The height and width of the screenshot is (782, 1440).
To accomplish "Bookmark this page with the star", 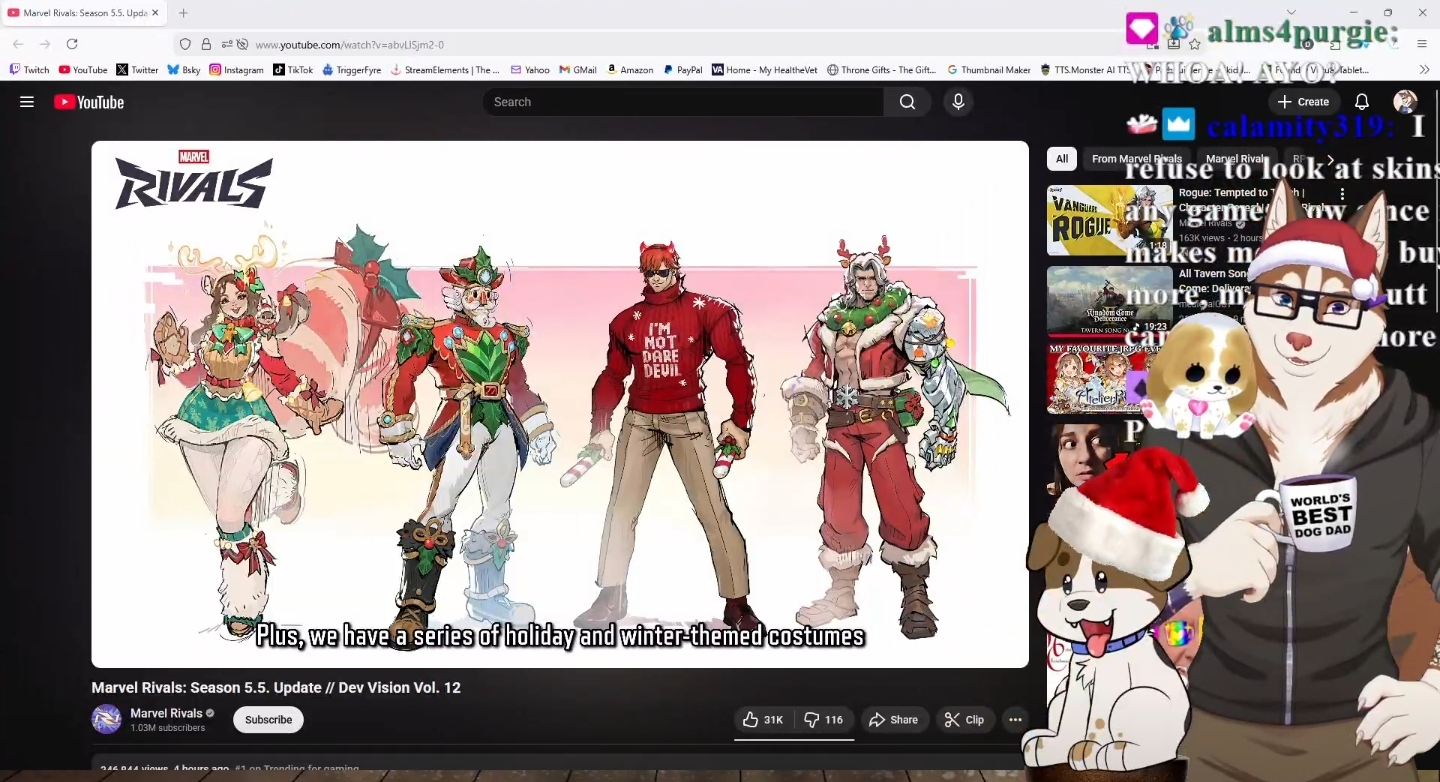I will tap(1194, 44).
